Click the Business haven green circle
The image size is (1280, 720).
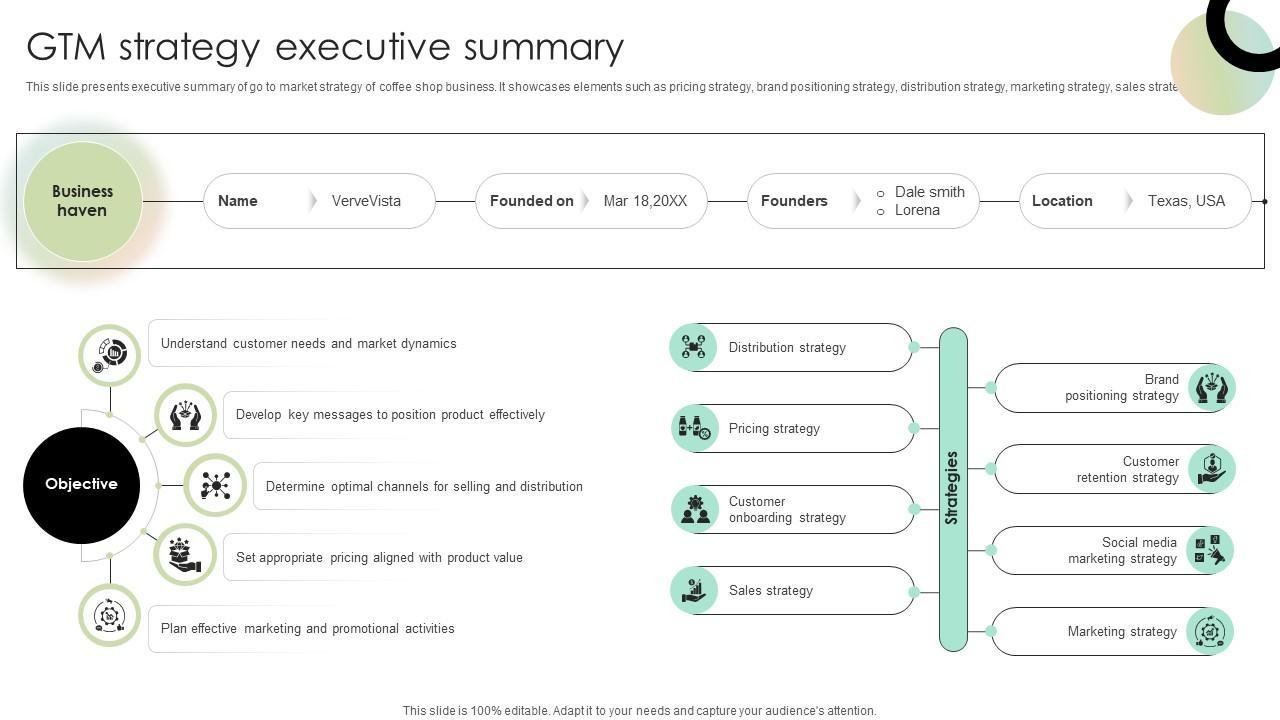click(x=83, y=201)
